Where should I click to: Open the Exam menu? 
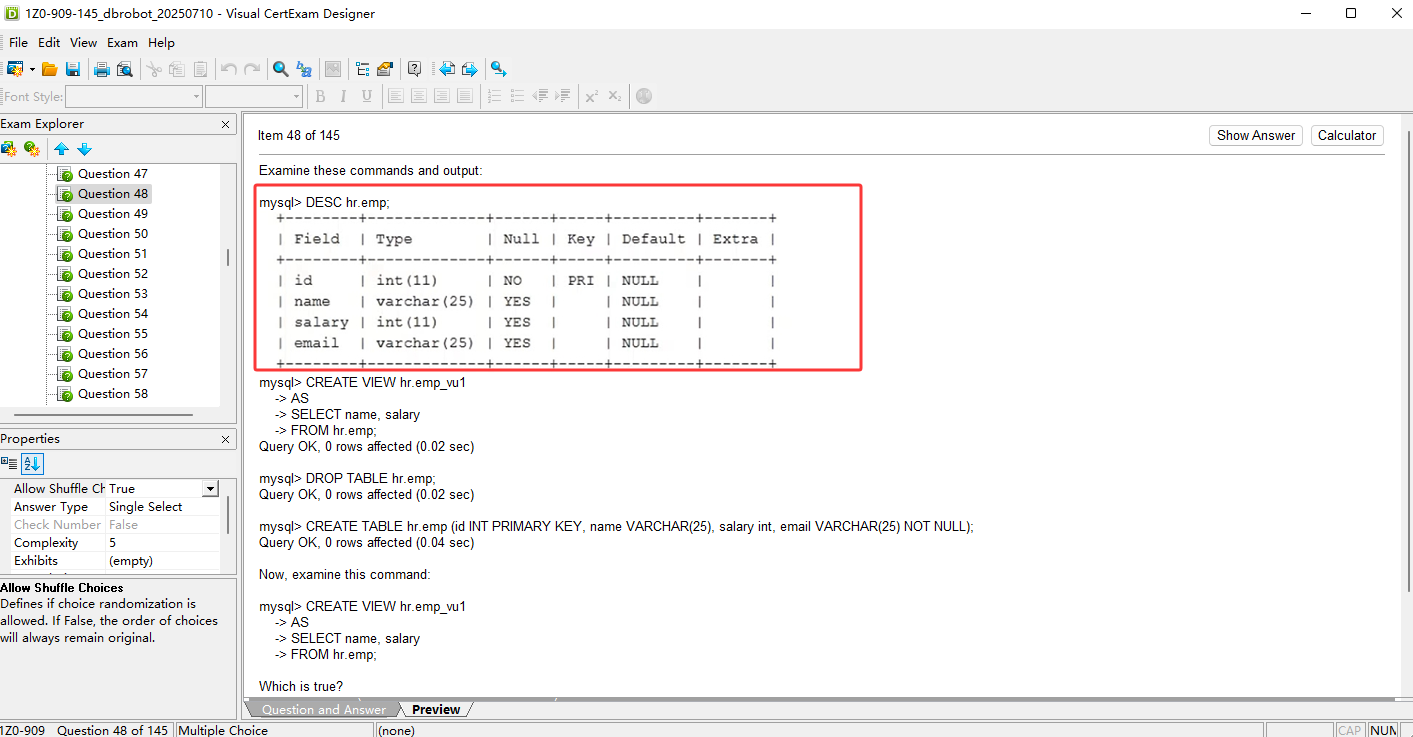point(122,42)
